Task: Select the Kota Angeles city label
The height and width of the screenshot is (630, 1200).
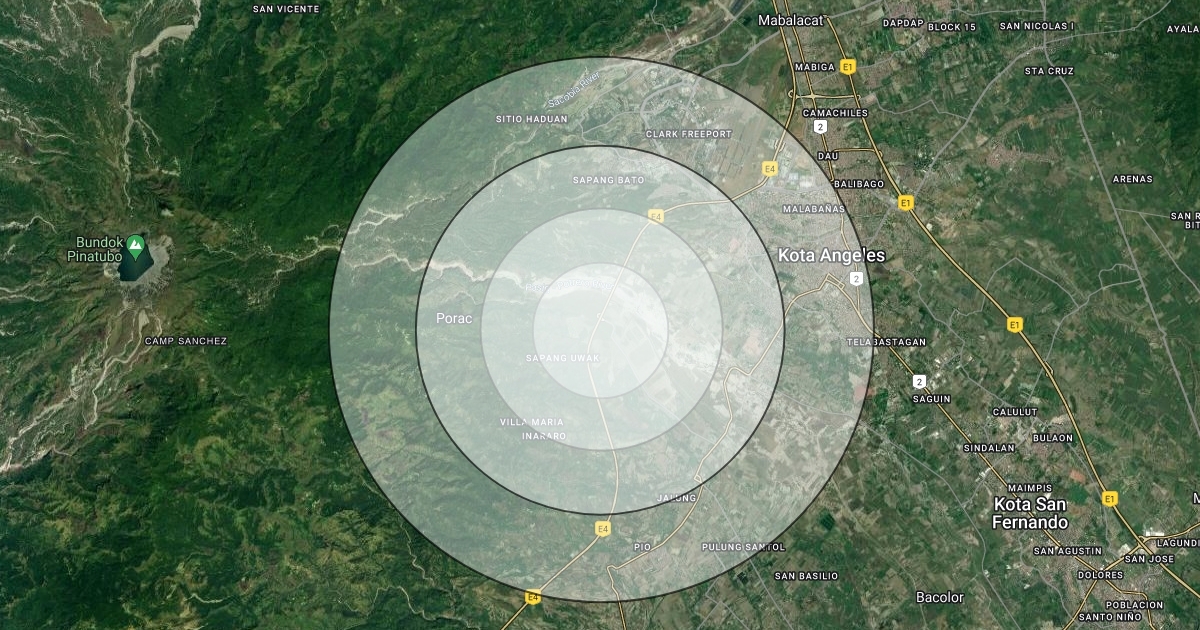Action: pyautogui.click(x=831, y=256)
